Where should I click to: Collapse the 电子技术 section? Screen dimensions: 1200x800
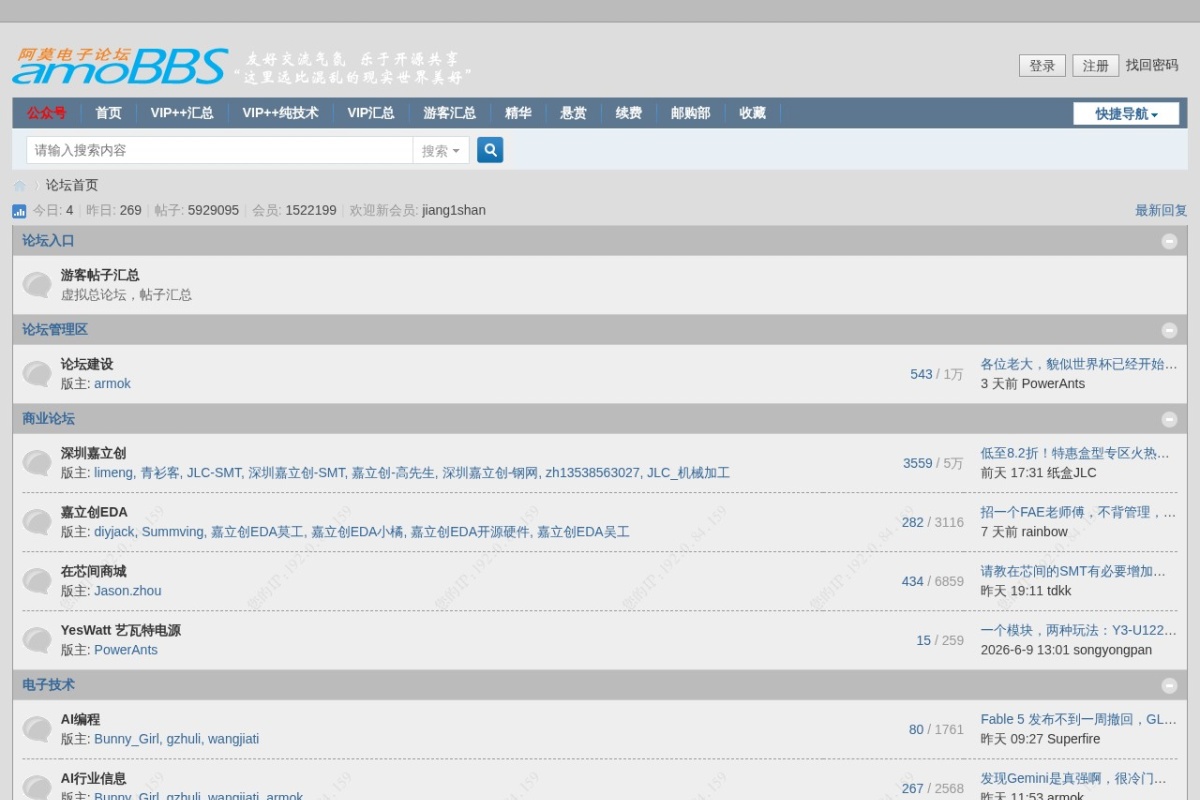click(x=1169, y=685)
